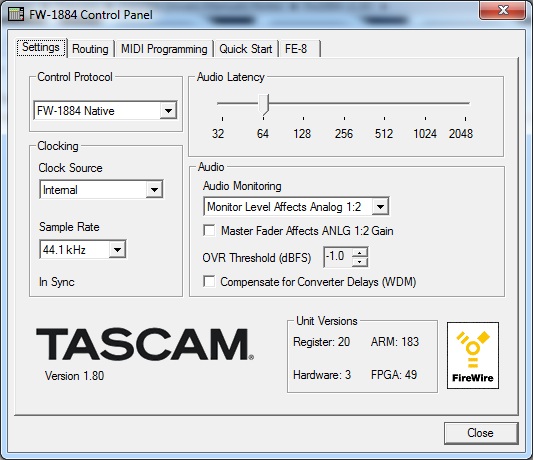Go to the Quick Start tab
The width and height of the screenshot is (534, 460).
click(246, 49)
